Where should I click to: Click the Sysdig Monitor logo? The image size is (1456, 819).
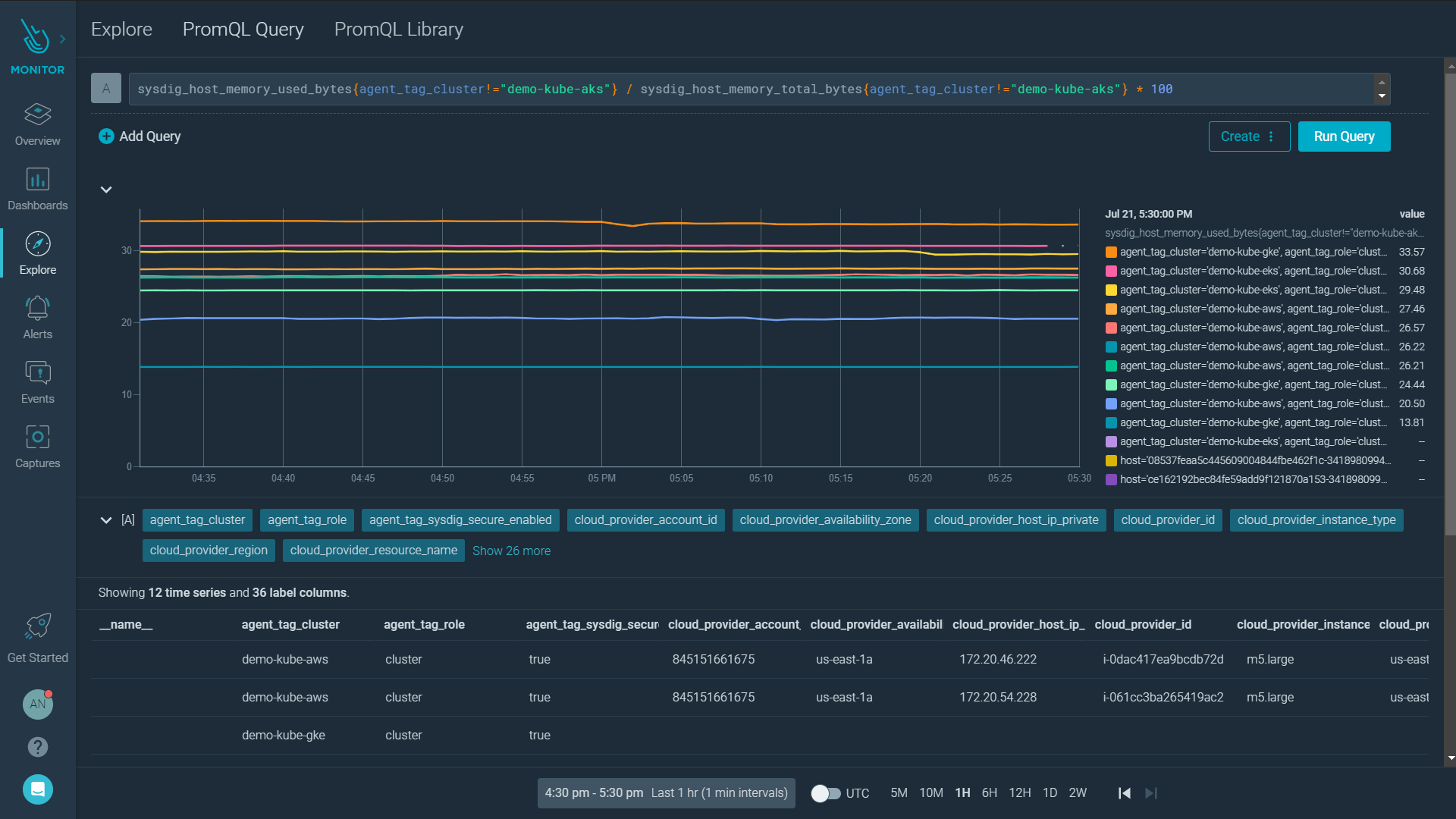(36, 38)
